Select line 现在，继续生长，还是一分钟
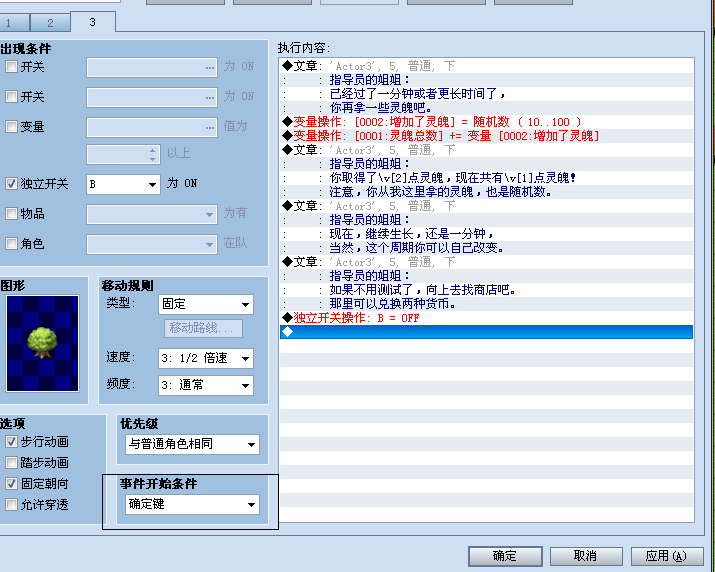 pos(487,234)
